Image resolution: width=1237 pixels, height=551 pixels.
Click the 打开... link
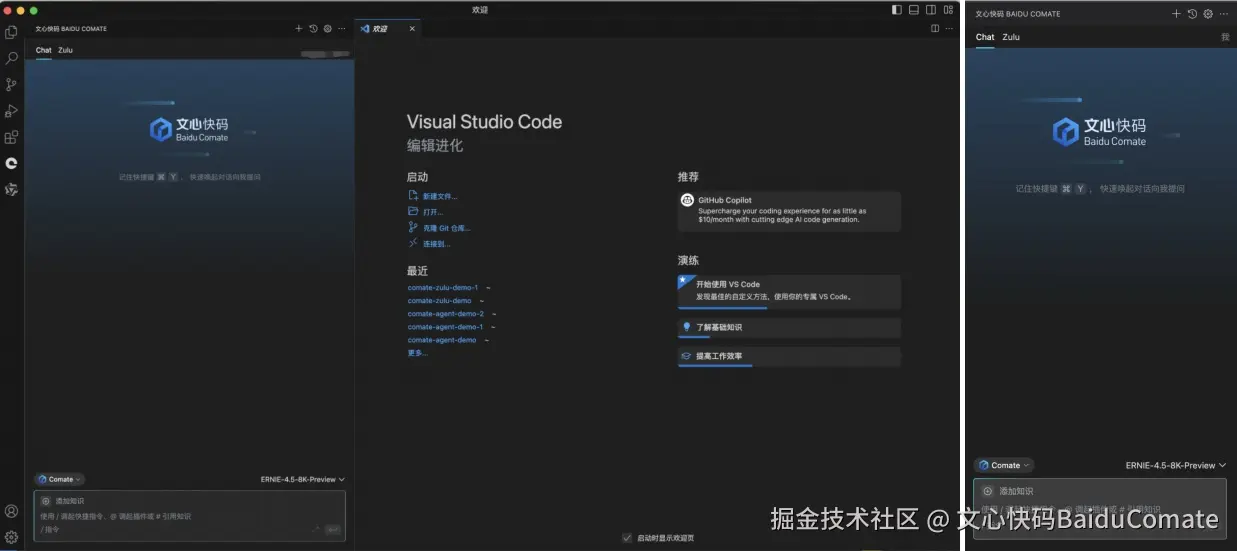tap(433, 212)
